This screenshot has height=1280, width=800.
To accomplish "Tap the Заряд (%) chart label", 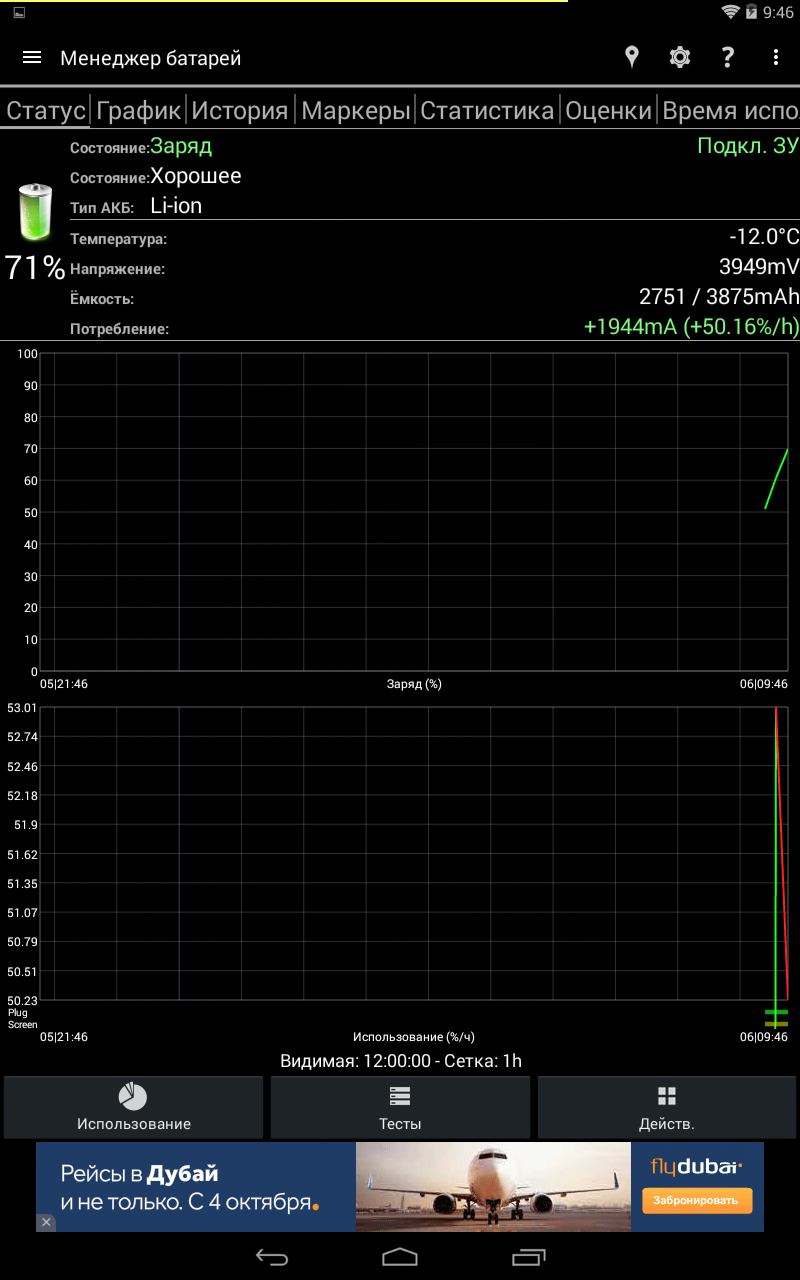I will pos(414,684).
